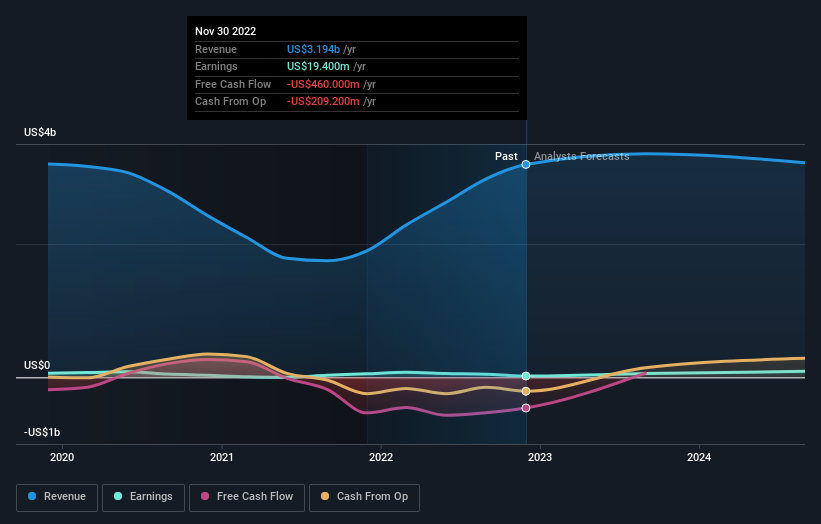Toggle the Cash From Op legend series
821x524 pixels.
coord(364,497)
